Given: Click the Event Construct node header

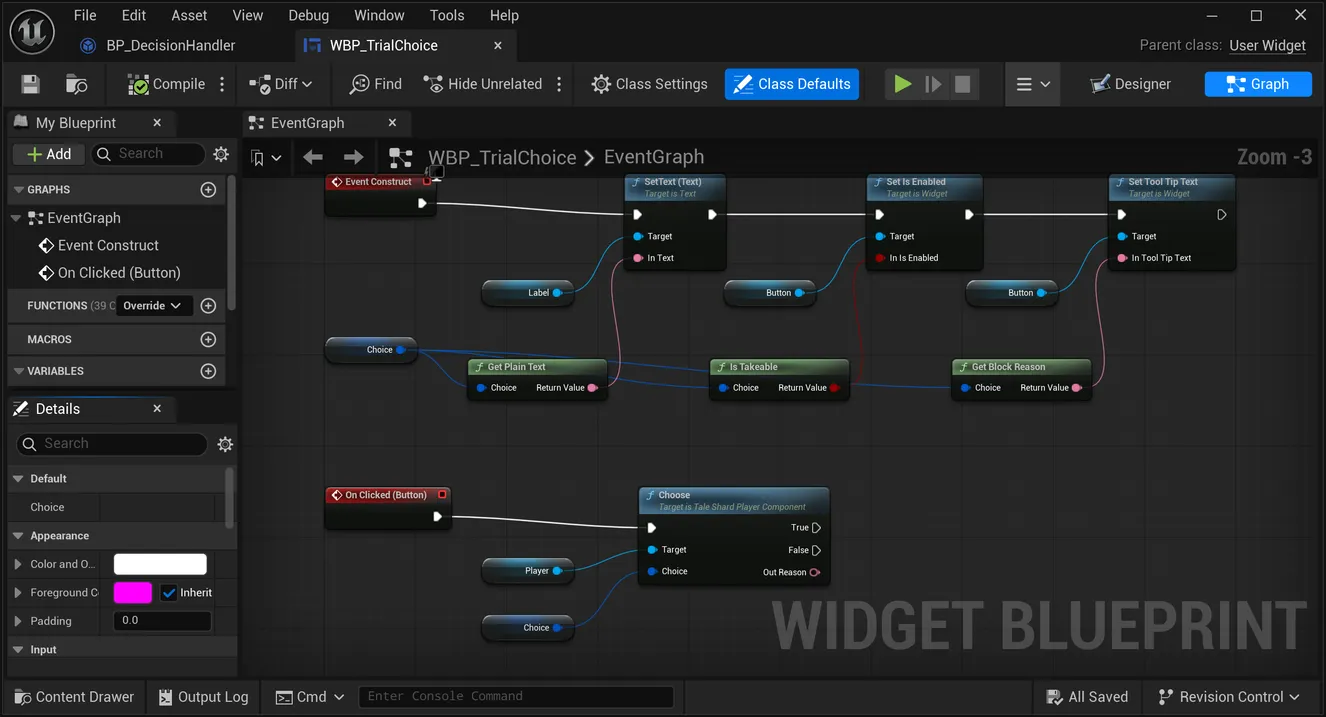Looking at the screenshot, I should pyautogui.click(x=380, y=182).
